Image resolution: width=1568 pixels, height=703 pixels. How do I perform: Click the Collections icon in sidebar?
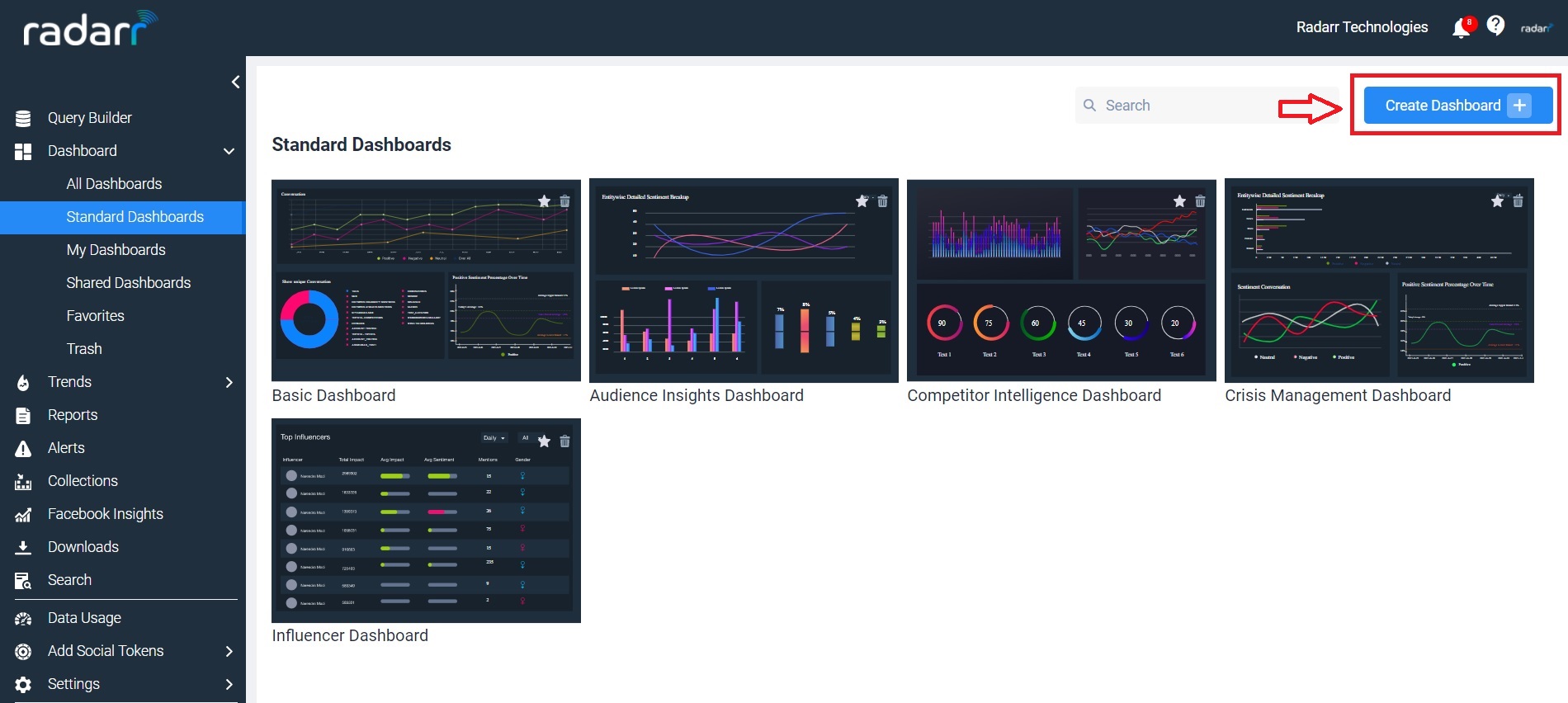coord(23,481)
